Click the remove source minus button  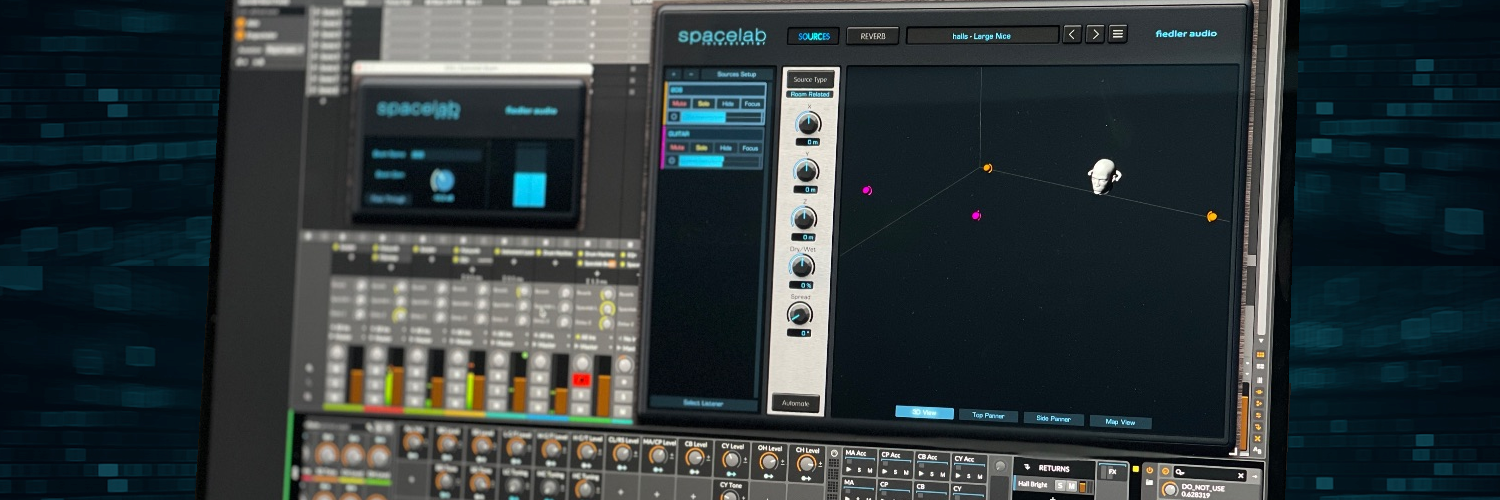point(690,74)
